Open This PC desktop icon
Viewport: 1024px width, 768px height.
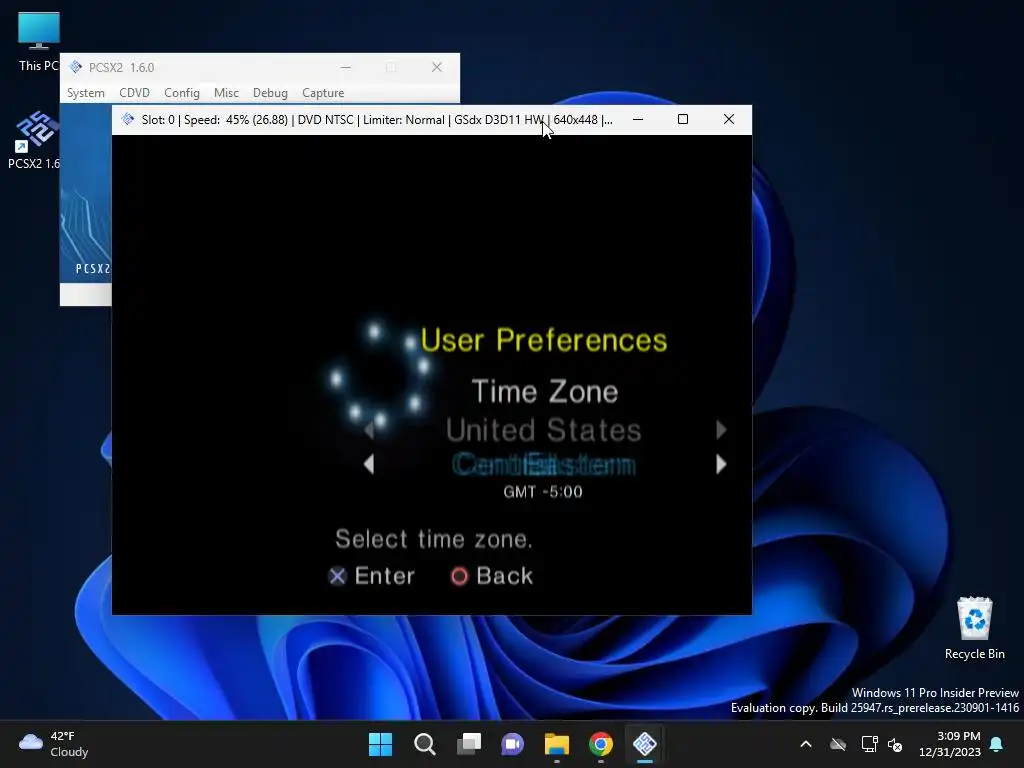39,41
